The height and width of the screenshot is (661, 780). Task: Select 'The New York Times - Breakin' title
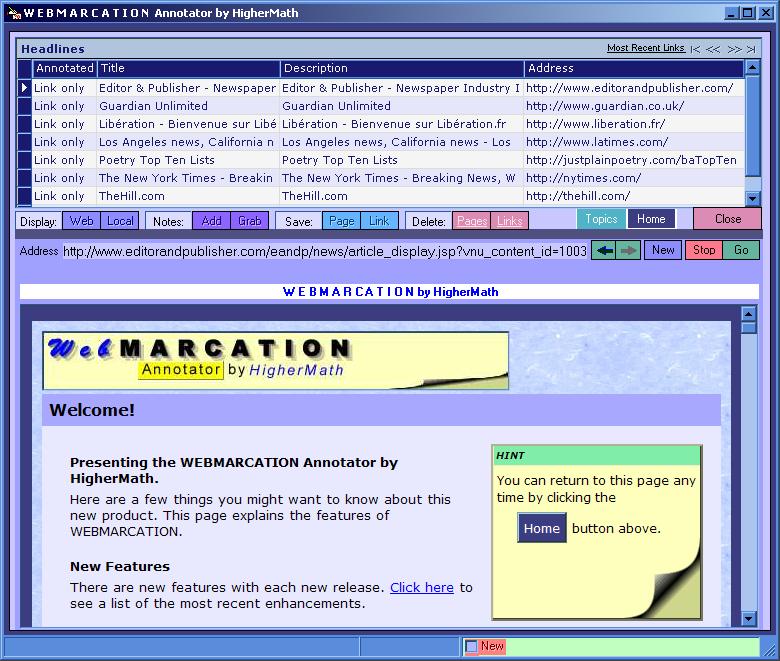click(188, 178)
